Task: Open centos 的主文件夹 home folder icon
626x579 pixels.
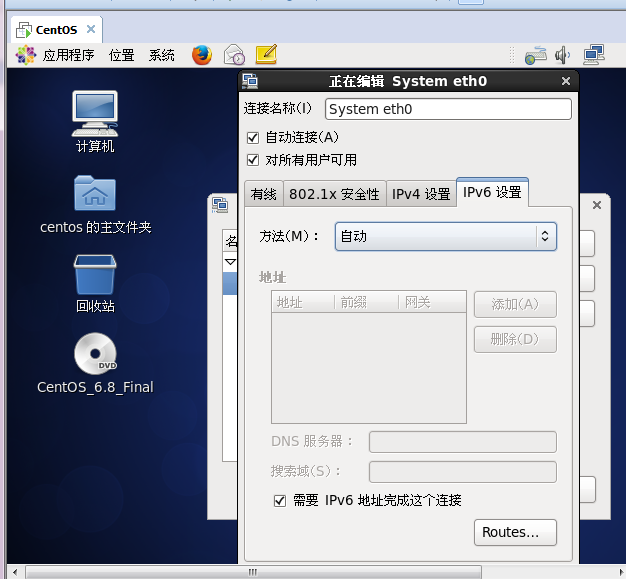Action: click(x=95, y=204)
